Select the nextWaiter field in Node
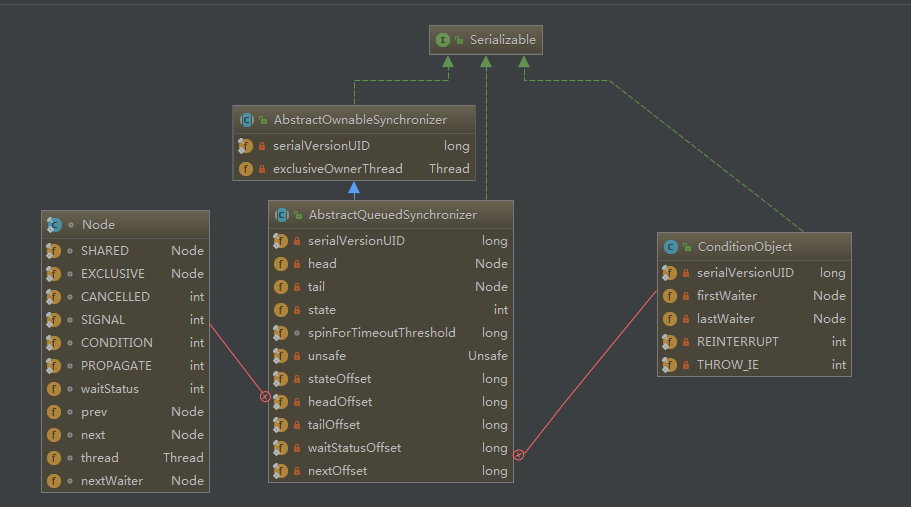 pos(111,481)
